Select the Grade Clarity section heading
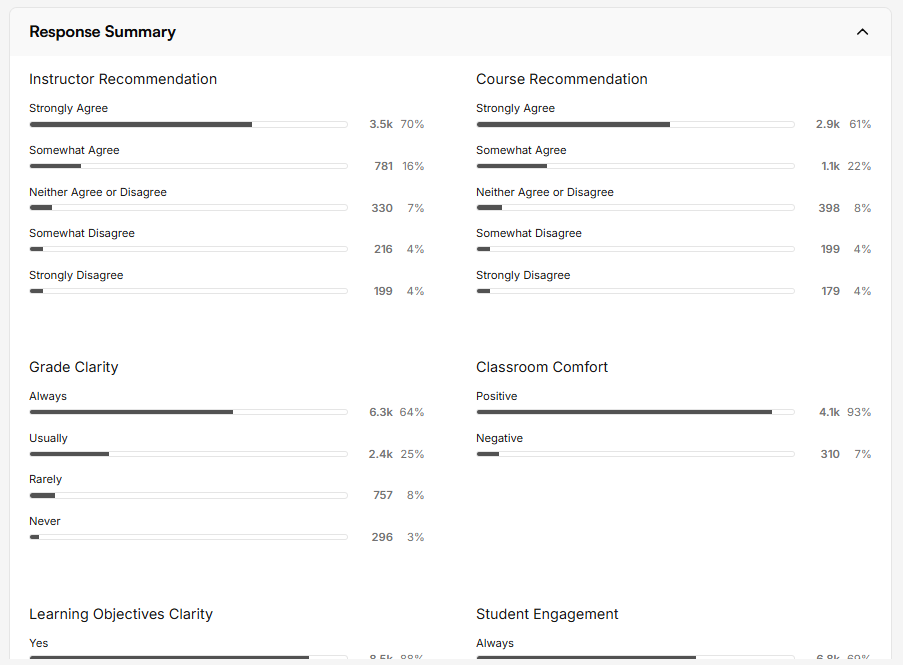 coord(74,367)
